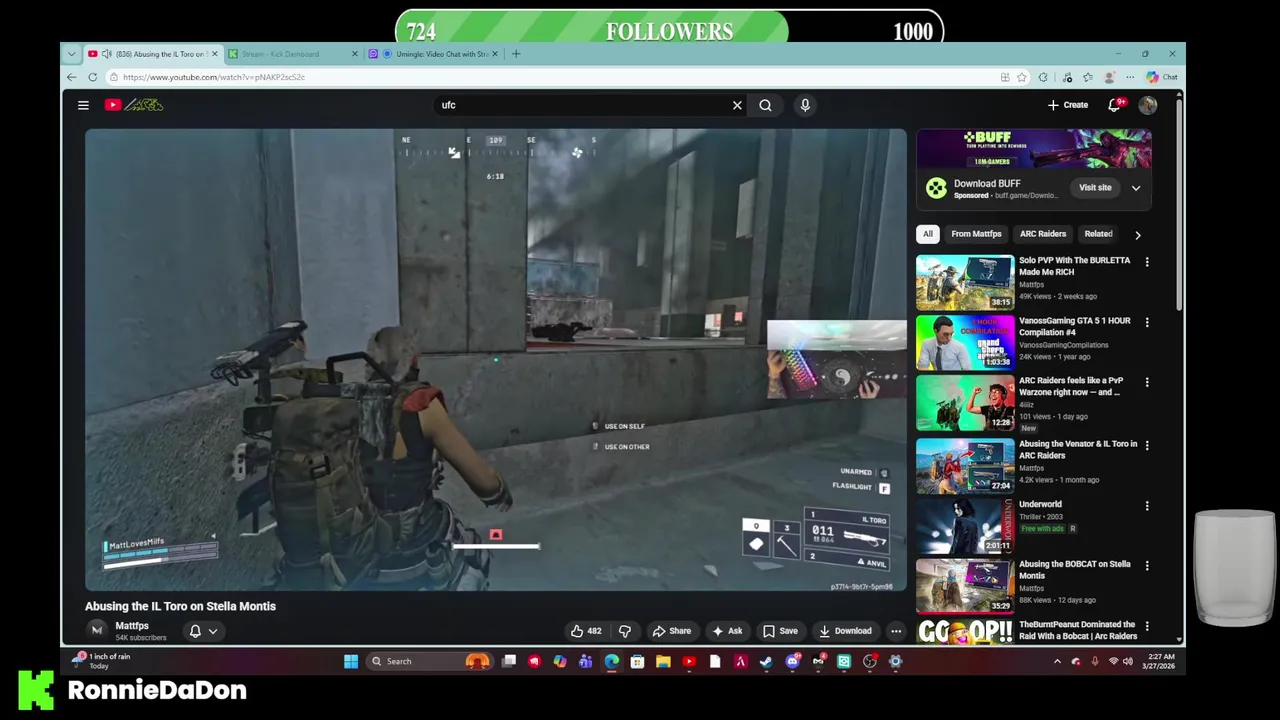Expand the Download BUFF ad chevron
Screen dimensions: 1280x720
(x=1136, y=188)
